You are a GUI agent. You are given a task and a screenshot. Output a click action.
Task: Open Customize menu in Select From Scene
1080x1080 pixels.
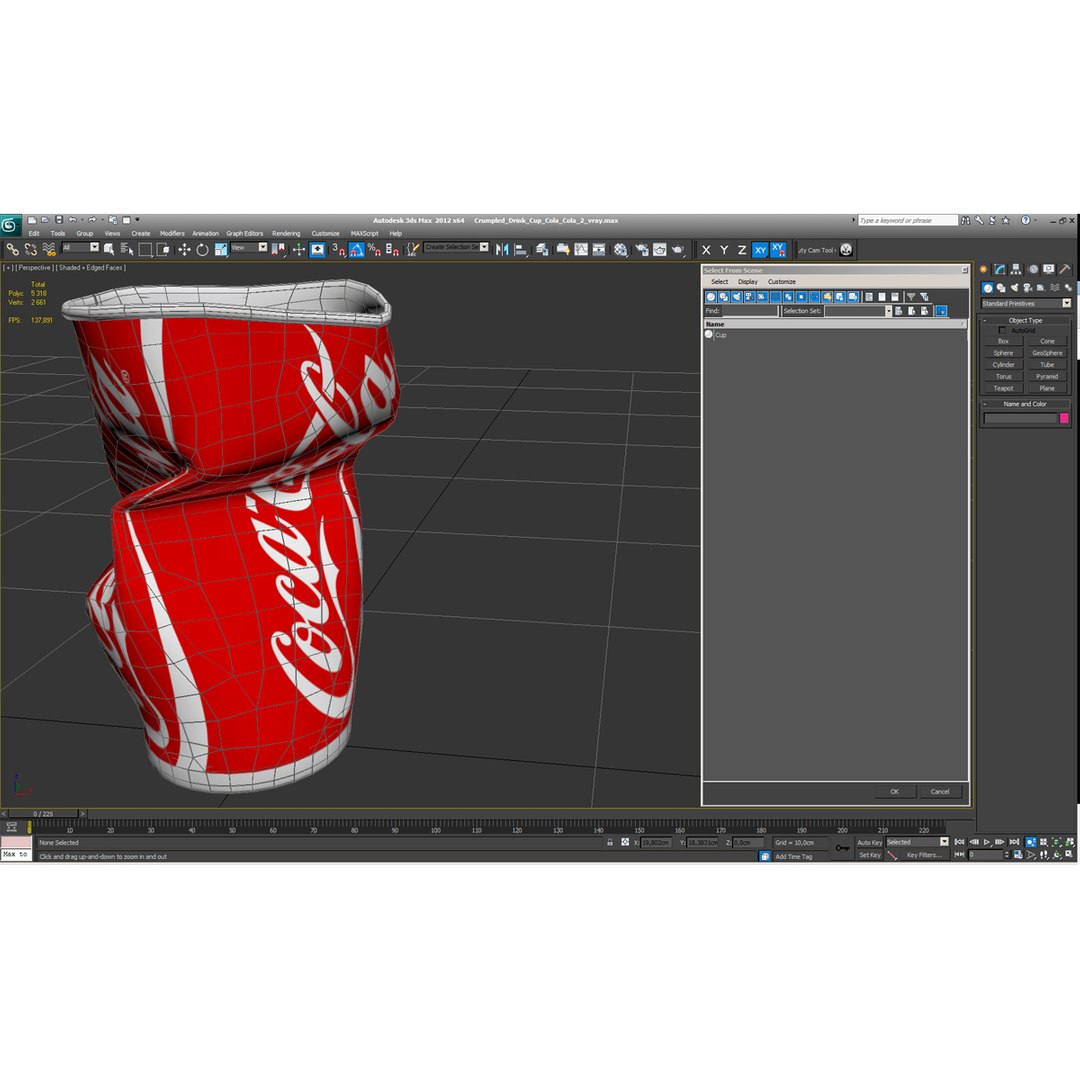[782, 282]
